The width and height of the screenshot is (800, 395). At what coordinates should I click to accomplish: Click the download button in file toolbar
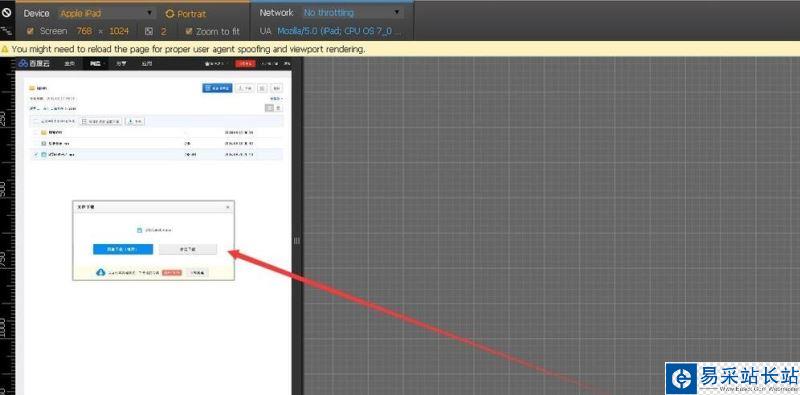pos(135,121)
